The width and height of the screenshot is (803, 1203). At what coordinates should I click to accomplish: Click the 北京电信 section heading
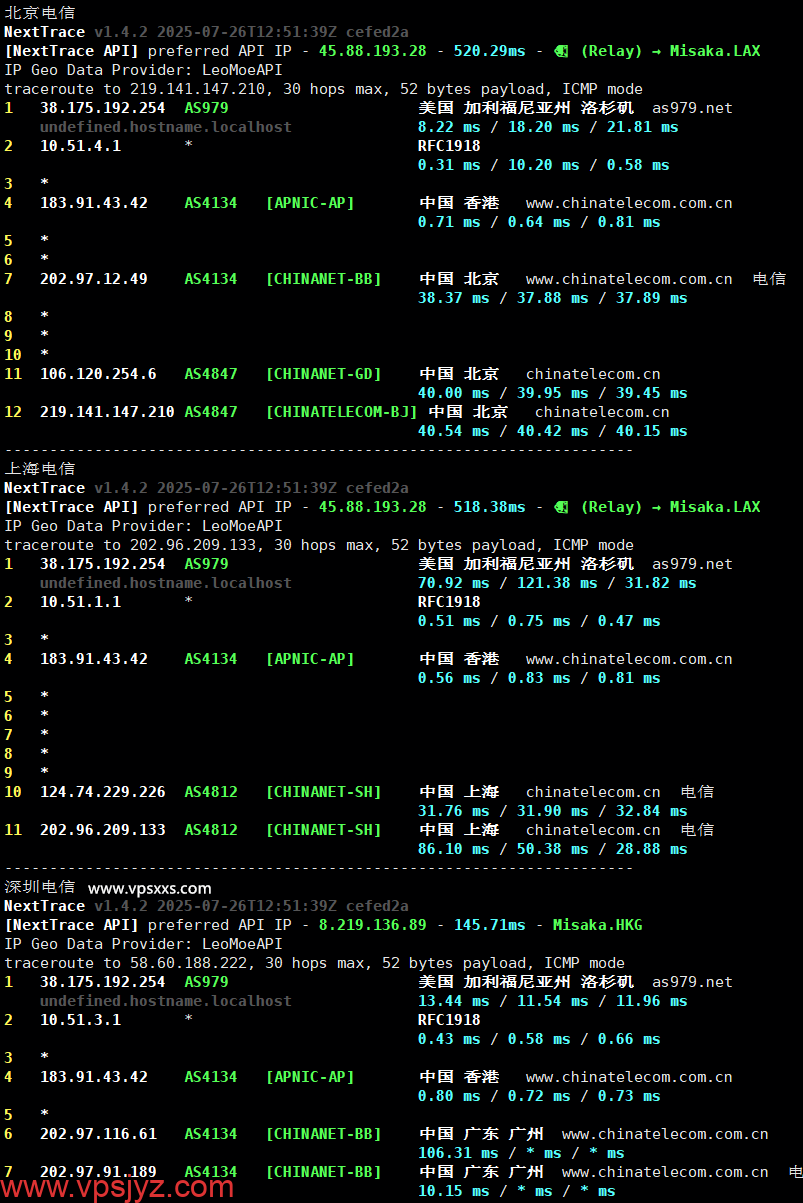tap(39, 13)
